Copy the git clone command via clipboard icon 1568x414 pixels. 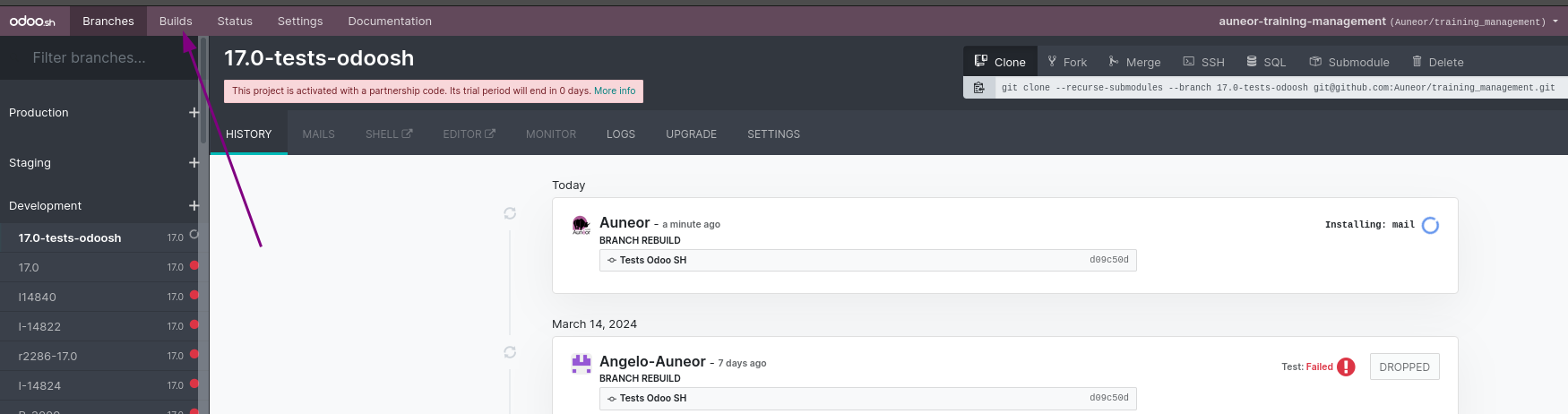[979, 87]
